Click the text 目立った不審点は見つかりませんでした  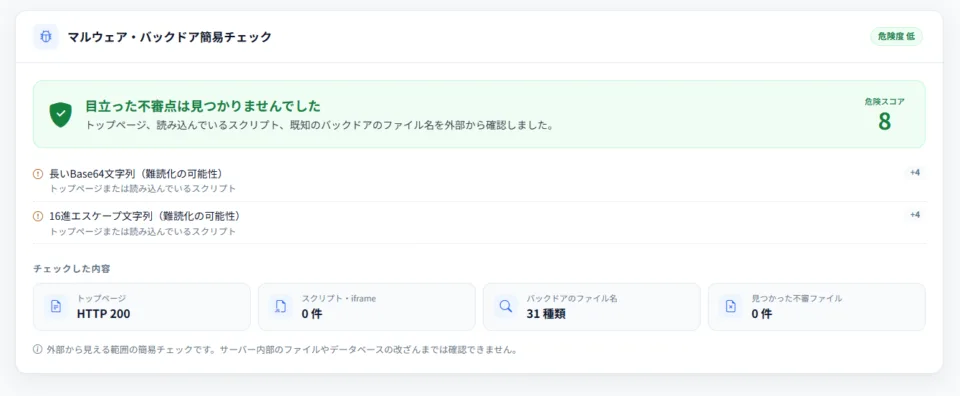click(203, 106)
